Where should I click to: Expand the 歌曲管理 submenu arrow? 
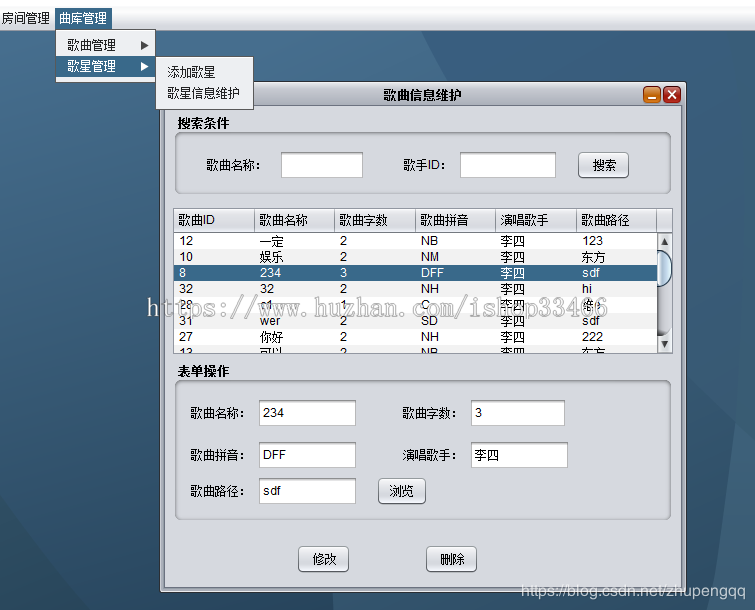(x=144, y=45)
